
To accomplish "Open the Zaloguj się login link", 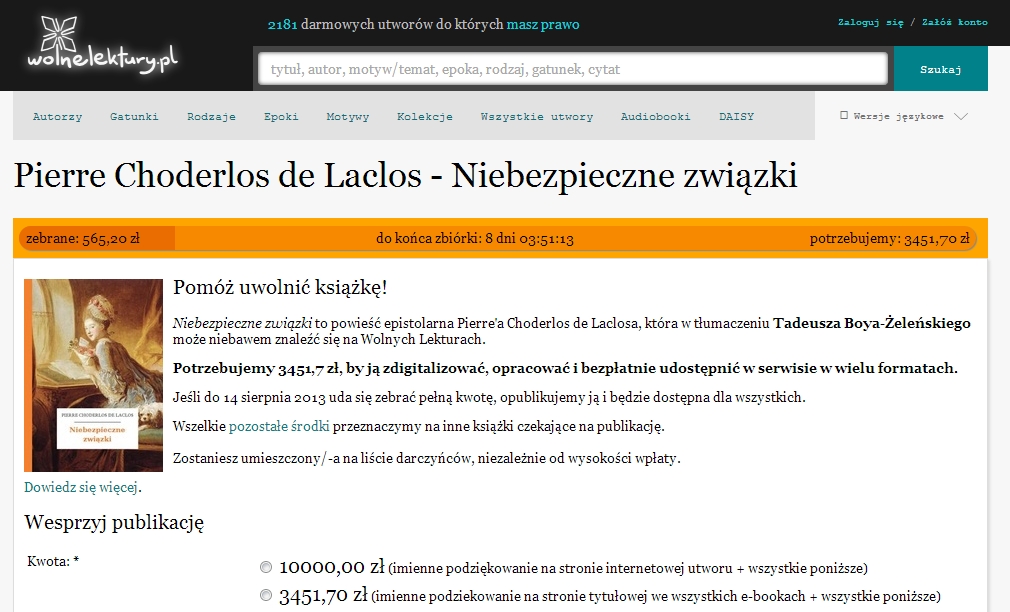I will (x=870, y=22).
